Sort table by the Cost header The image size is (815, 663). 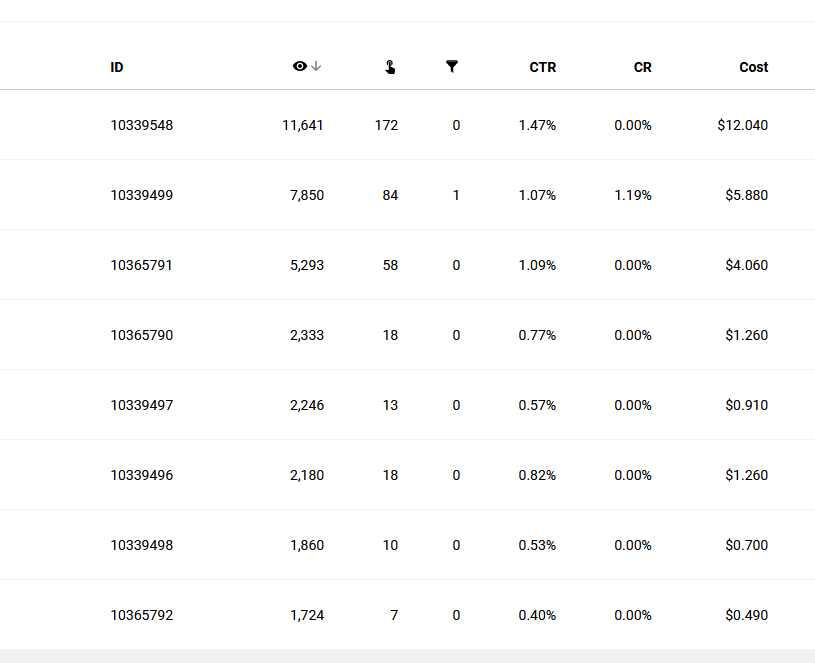click(754, 67)
